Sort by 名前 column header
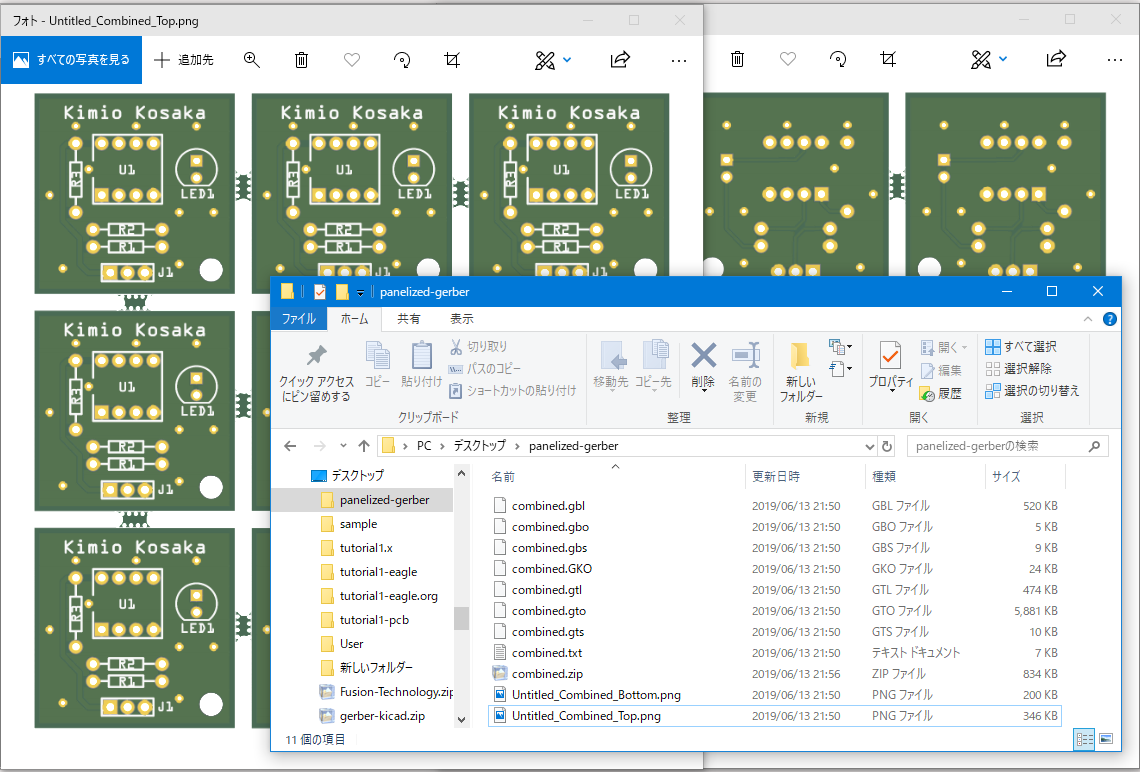This screenshot has height=772, width=1140. (x=503, y=477)
